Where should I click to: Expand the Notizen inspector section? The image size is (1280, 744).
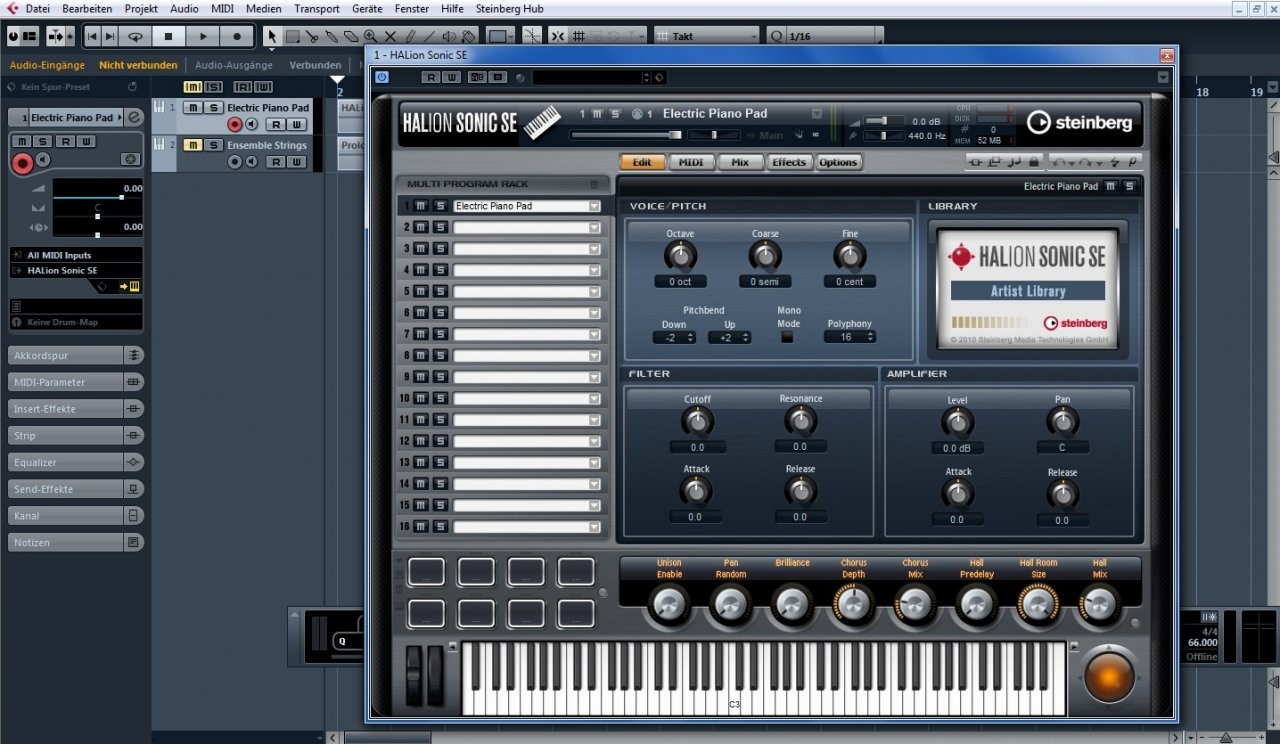(76, 542)
